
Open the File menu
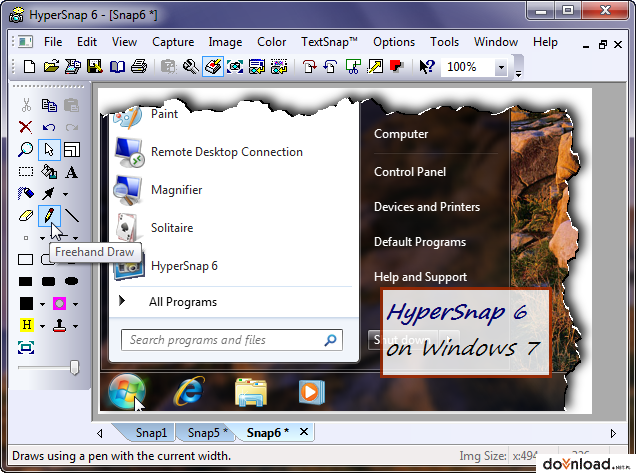click(53, 42)
